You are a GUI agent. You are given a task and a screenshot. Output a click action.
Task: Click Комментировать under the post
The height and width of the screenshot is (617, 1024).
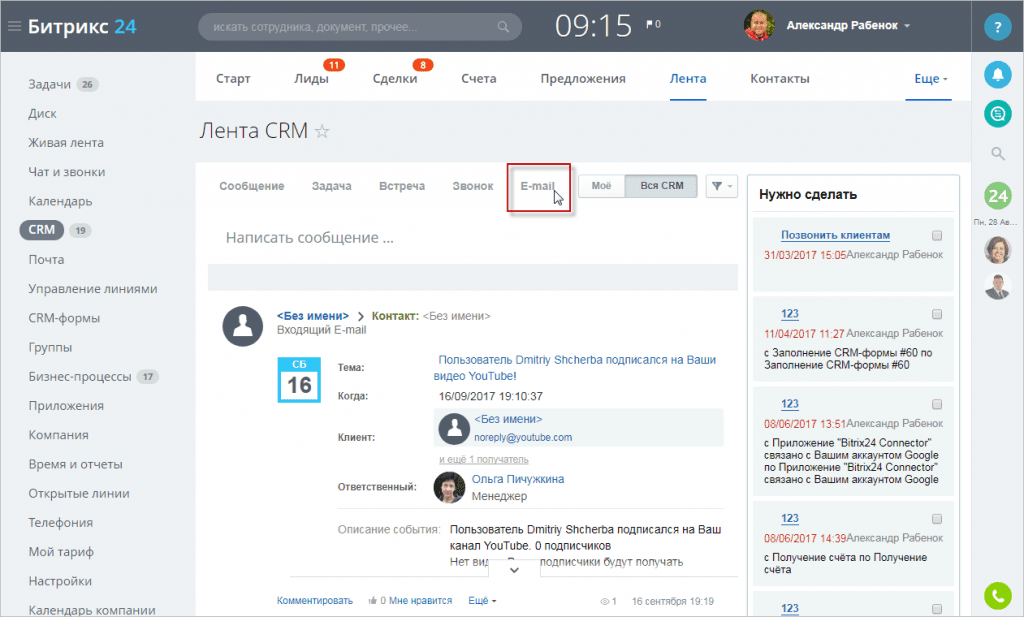(315, 601)
